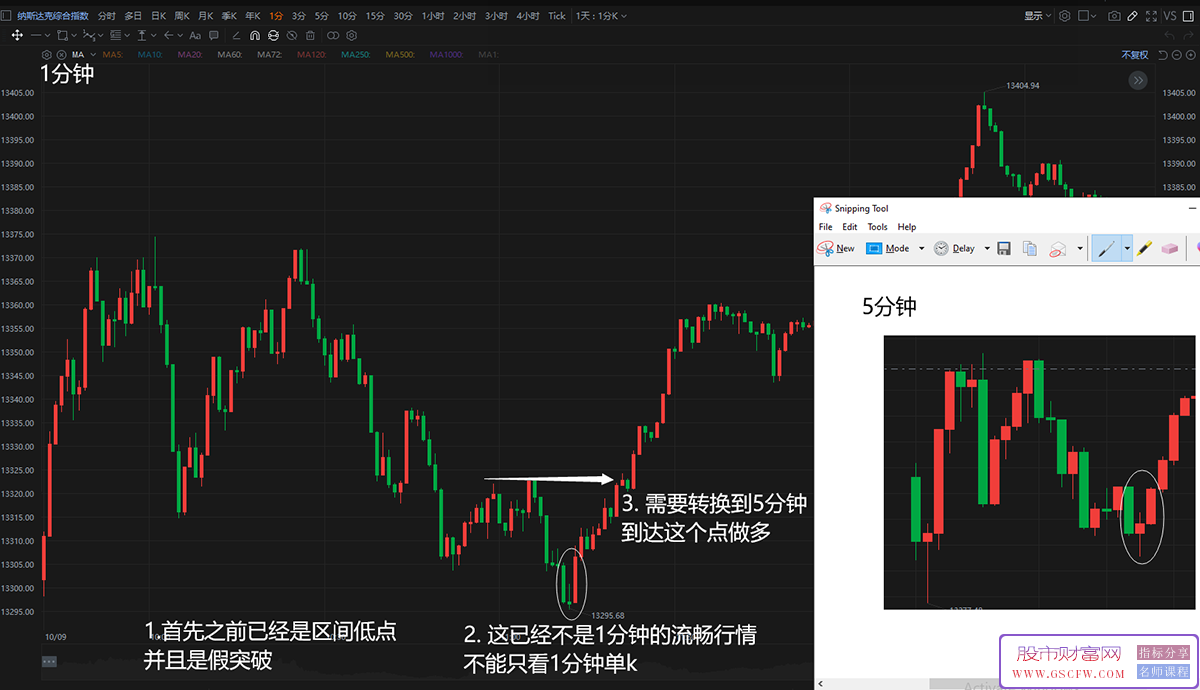Select the Aa text annotation tool
The height and width of the screenshot is (690, 1200).
tap(195, 35)
